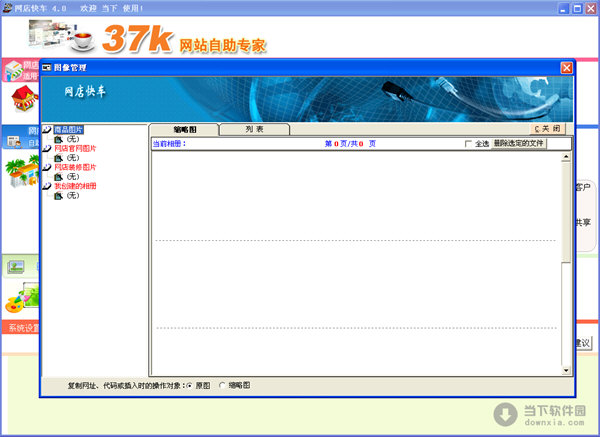Click the 37k coffee cup logo
This screenshot has height=437, width=600.
point(83,41)
